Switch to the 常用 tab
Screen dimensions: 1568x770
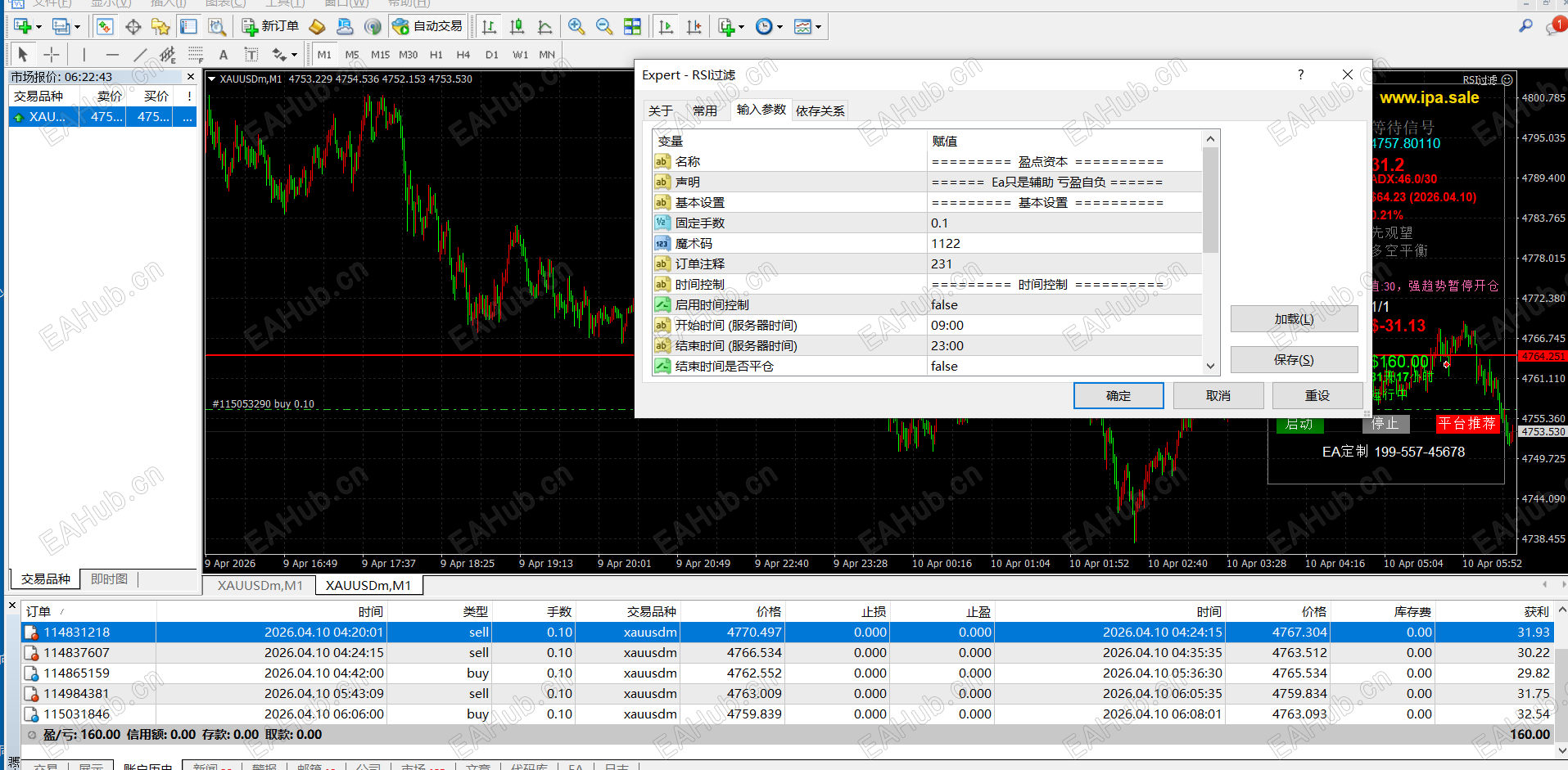(x=705, y=110)
